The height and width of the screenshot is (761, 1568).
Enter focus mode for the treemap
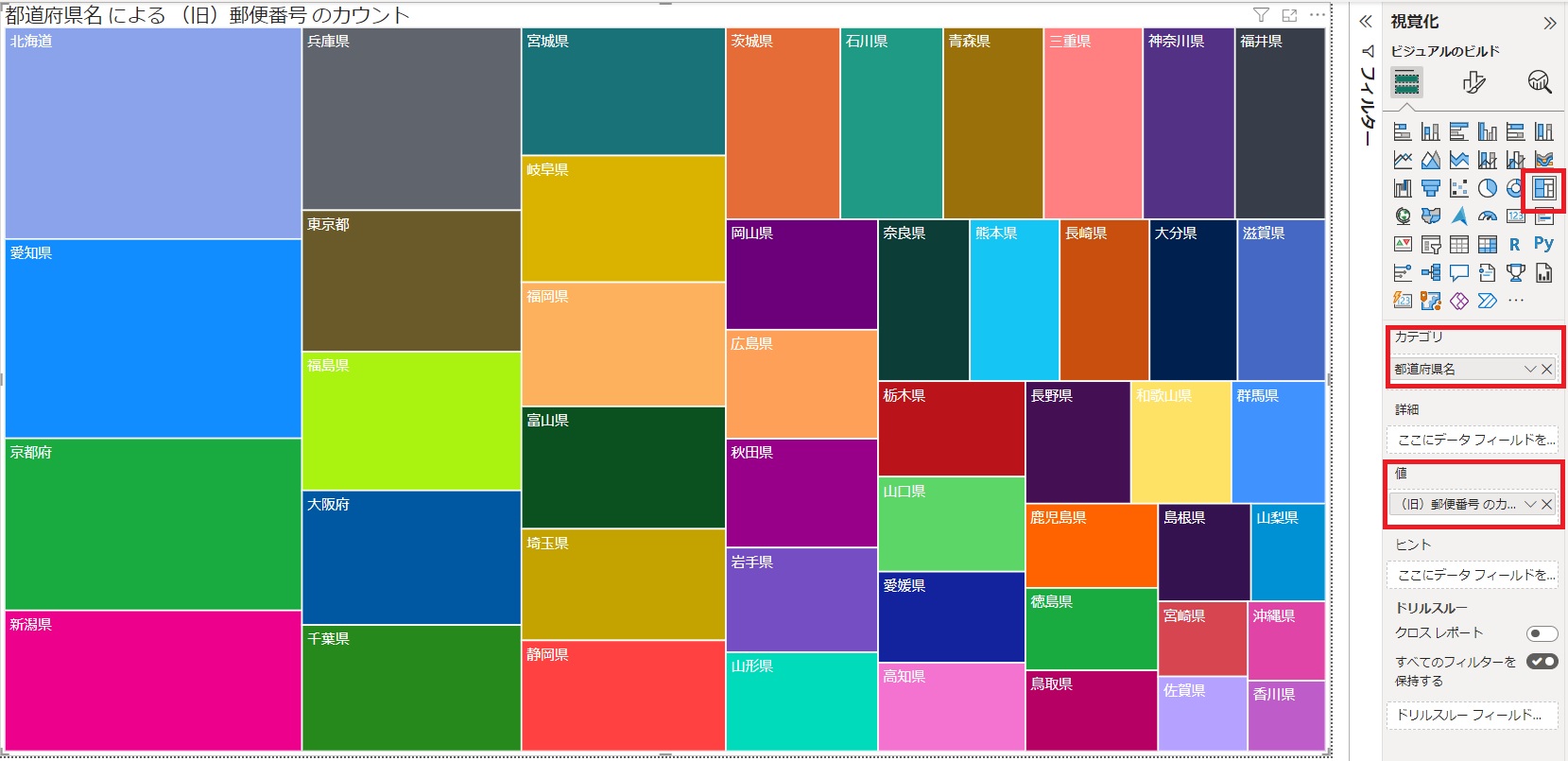click(x=1289, y=15)
